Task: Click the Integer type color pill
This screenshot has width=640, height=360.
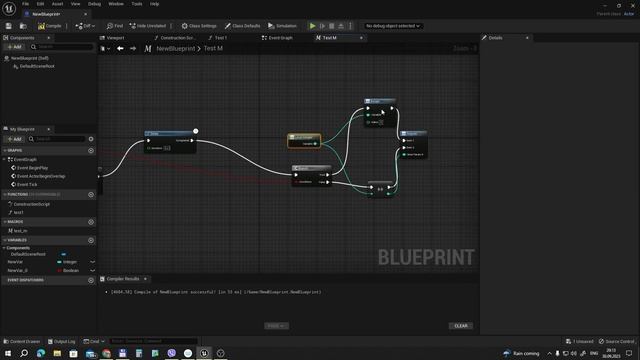Action: [60, 262]
